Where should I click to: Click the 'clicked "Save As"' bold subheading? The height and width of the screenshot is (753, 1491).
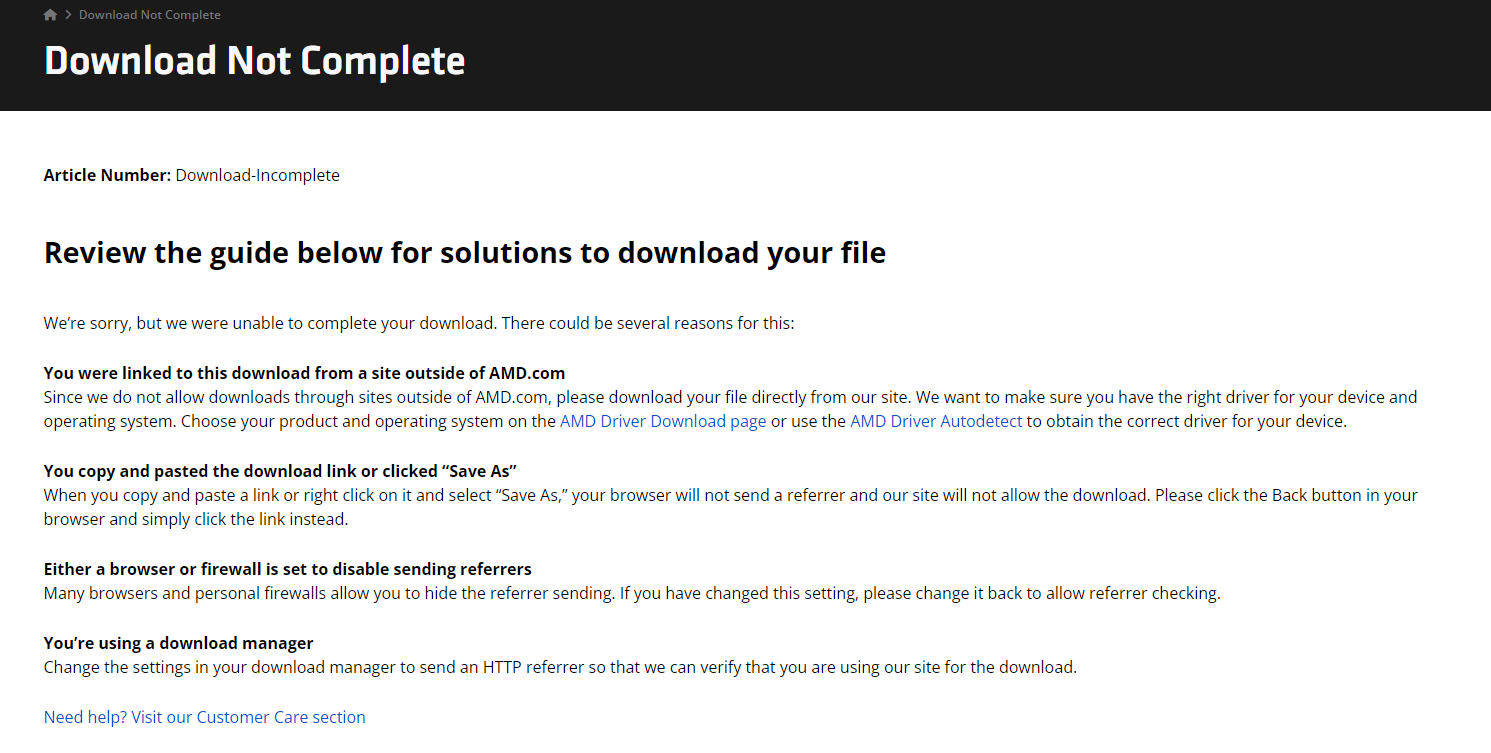click(280, 471)
